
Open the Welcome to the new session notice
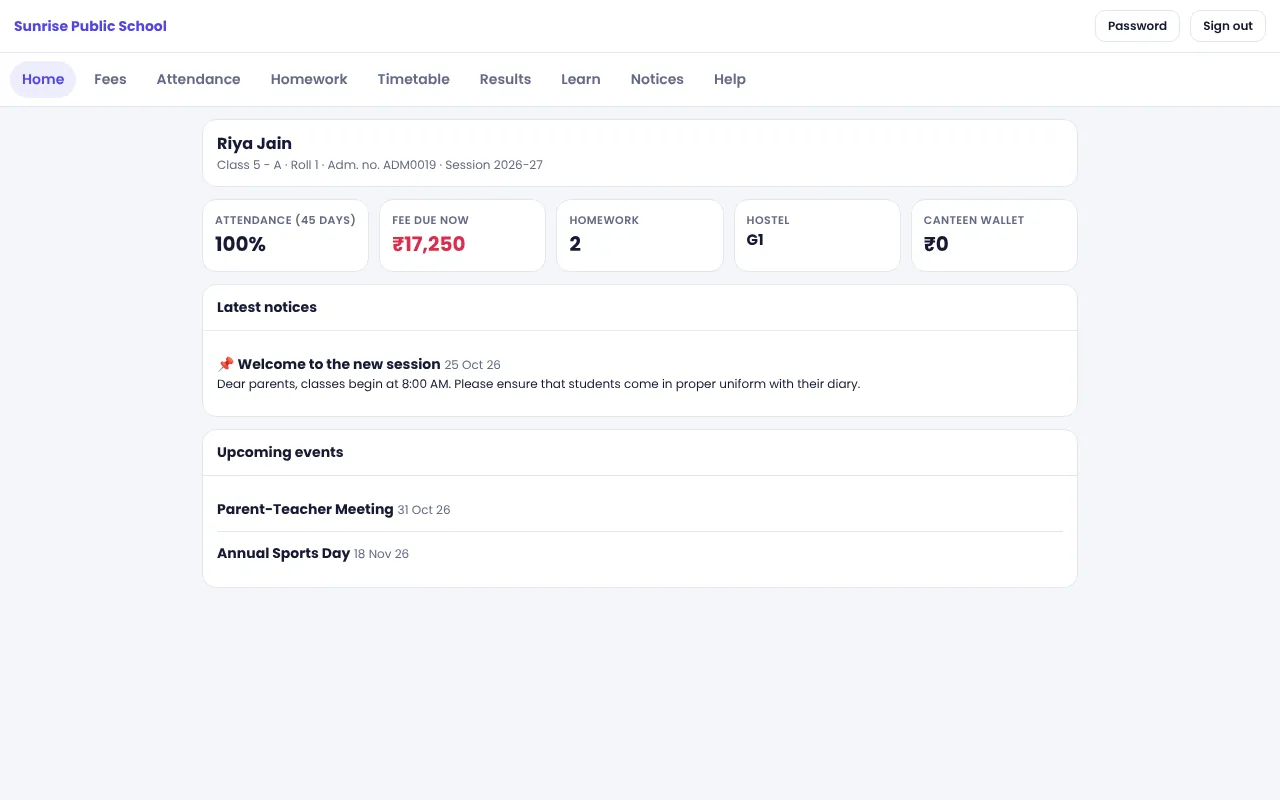click(339, 364)
